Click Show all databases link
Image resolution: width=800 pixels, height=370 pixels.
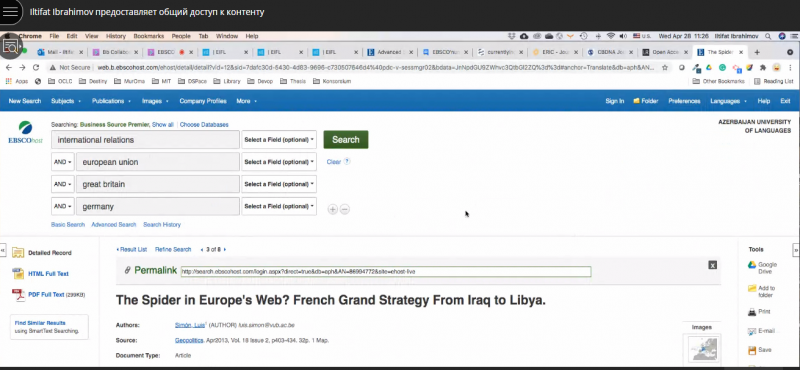pyautogui.click(x=163, y=125)
